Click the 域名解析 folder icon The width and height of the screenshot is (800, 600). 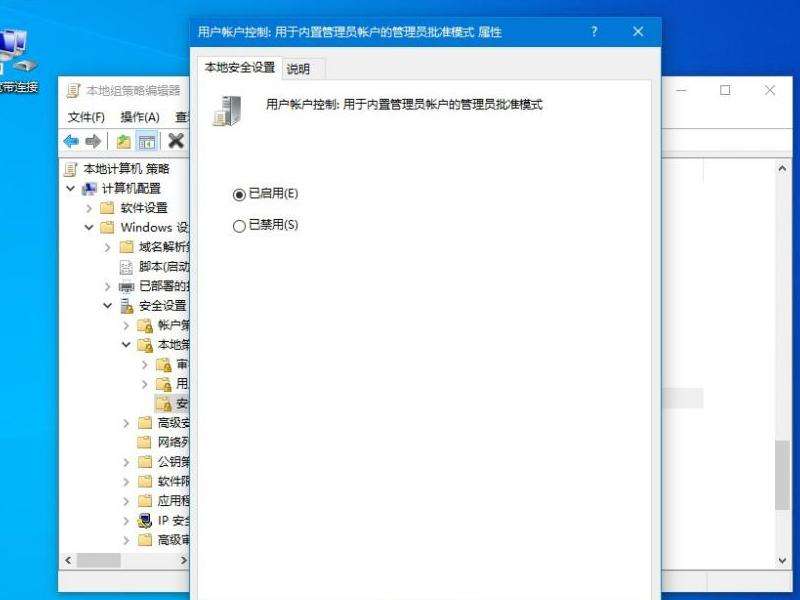click(126, 247)
